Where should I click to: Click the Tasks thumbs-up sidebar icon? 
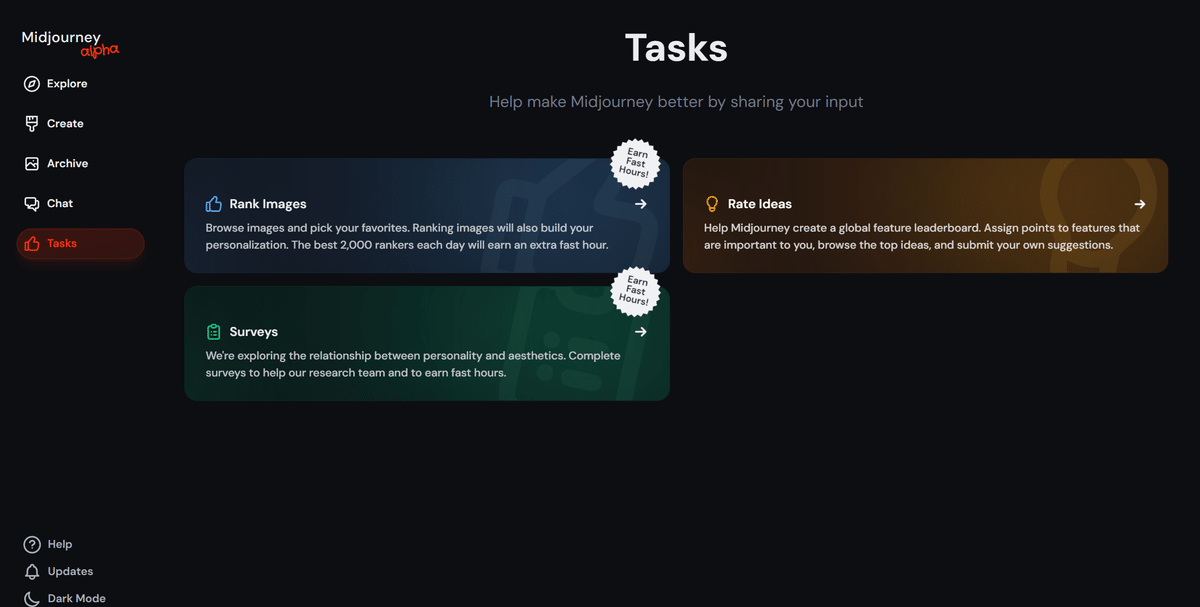click(32, 244)
